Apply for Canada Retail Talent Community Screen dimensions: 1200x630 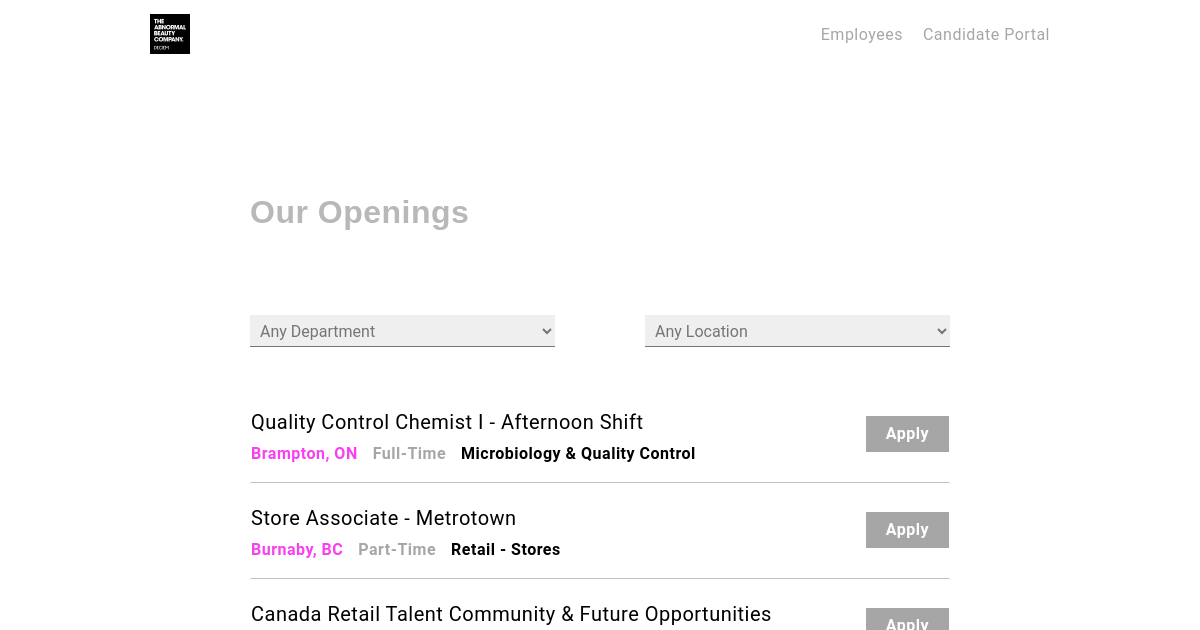[x=907, y=620]
